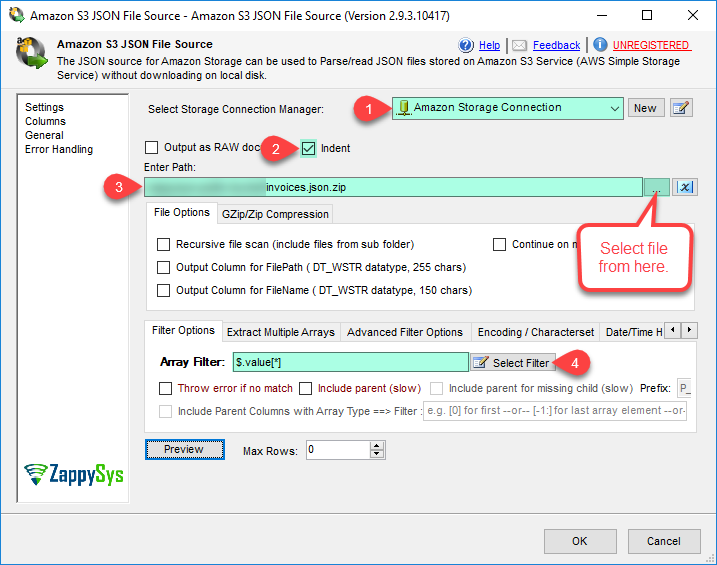Maximize the dialog window
Screen dimensions: 717x565
647,15
